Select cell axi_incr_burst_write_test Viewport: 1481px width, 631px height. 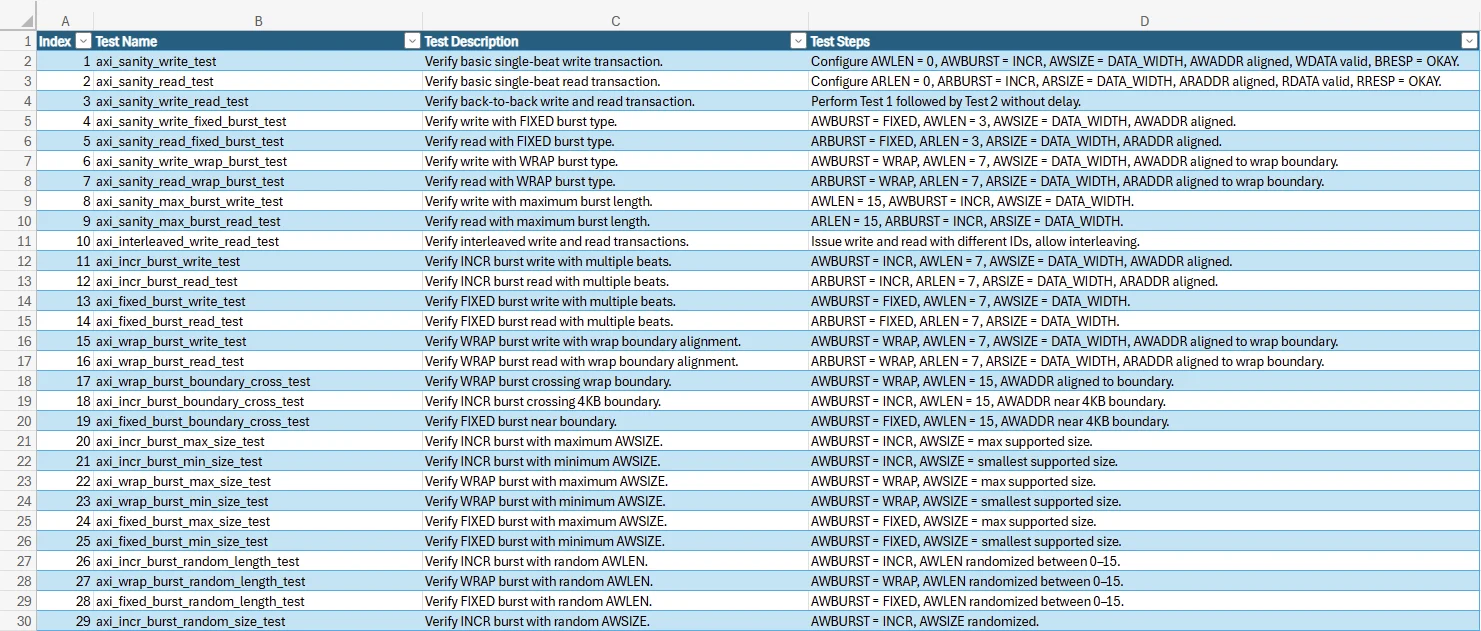tap(258, 261)
